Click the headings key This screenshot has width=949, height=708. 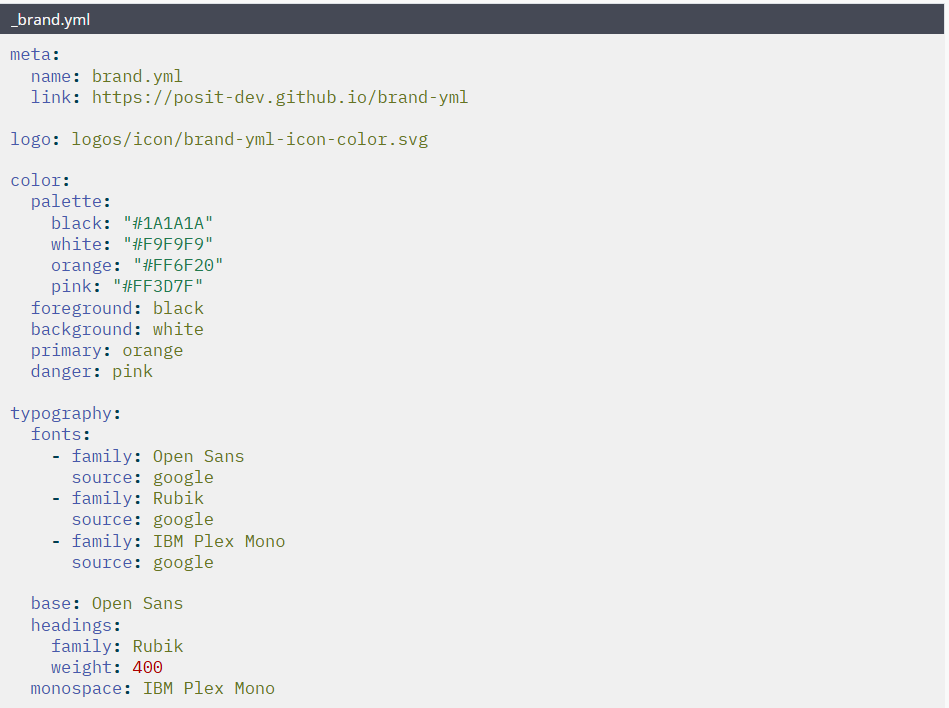click(x=72, y=625)
